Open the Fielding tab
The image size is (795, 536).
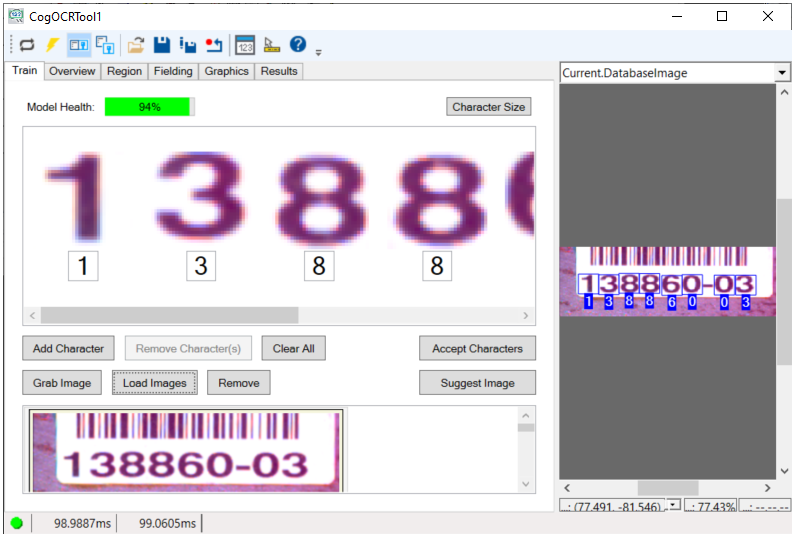tap(173, 71)
